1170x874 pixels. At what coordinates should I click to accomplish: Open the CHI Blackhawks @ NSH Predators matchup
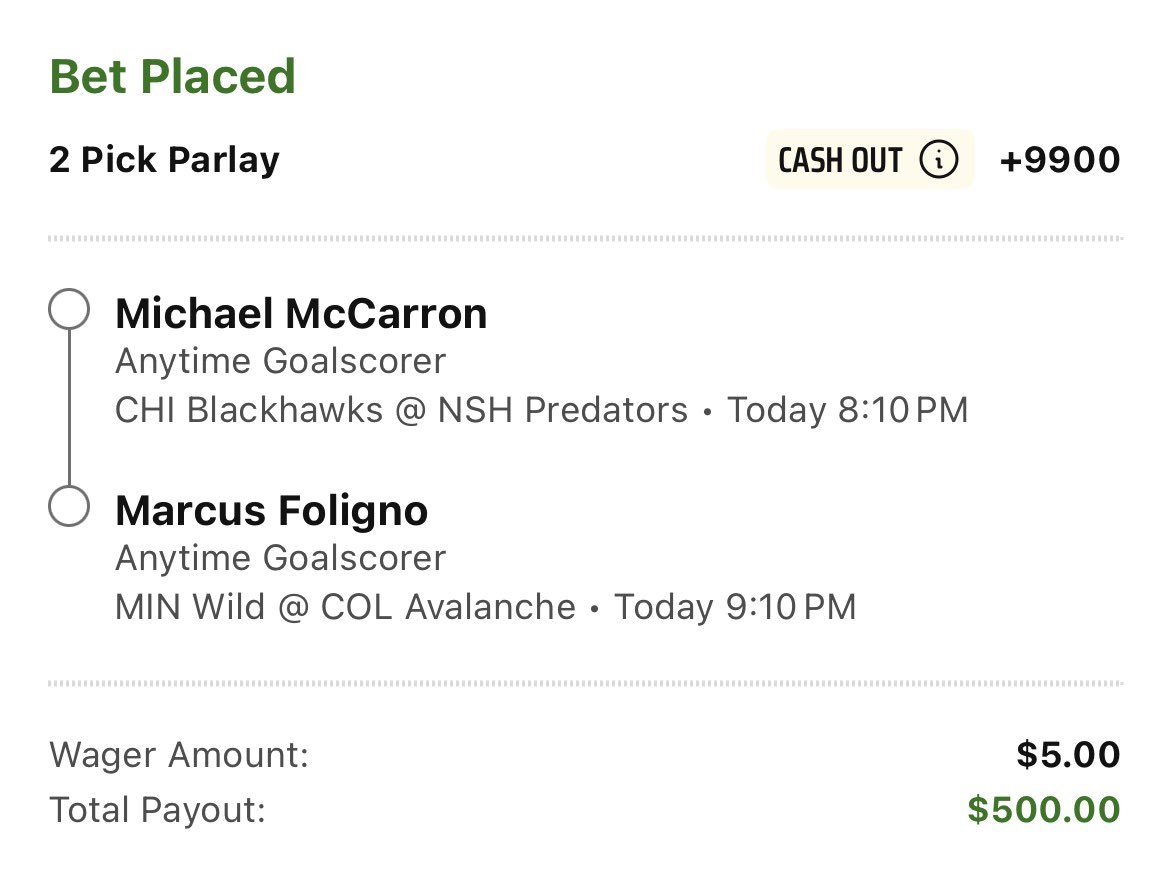click(x=401, y=410)
